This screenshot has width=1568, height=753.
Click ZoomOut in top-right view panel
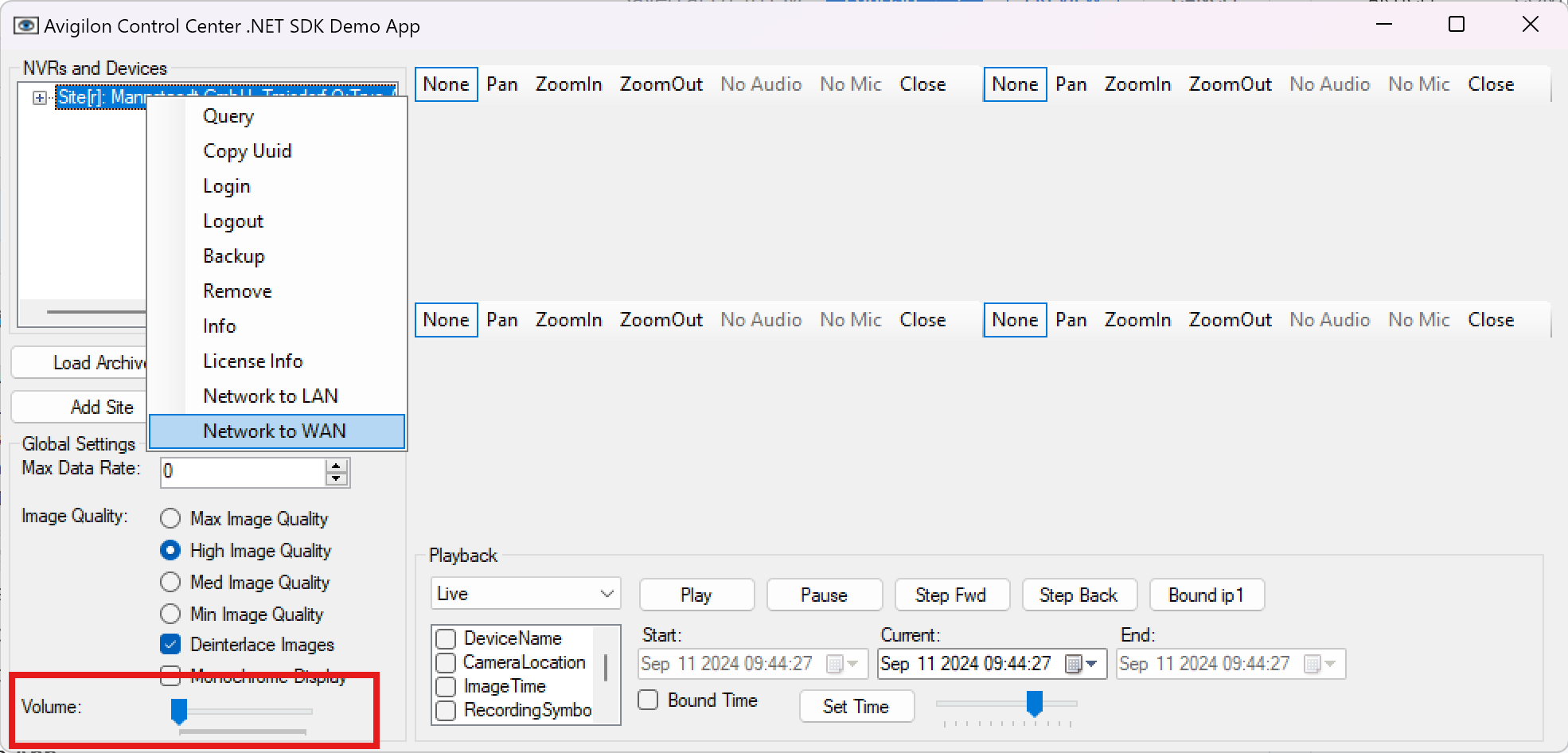tap(1231, 84)
